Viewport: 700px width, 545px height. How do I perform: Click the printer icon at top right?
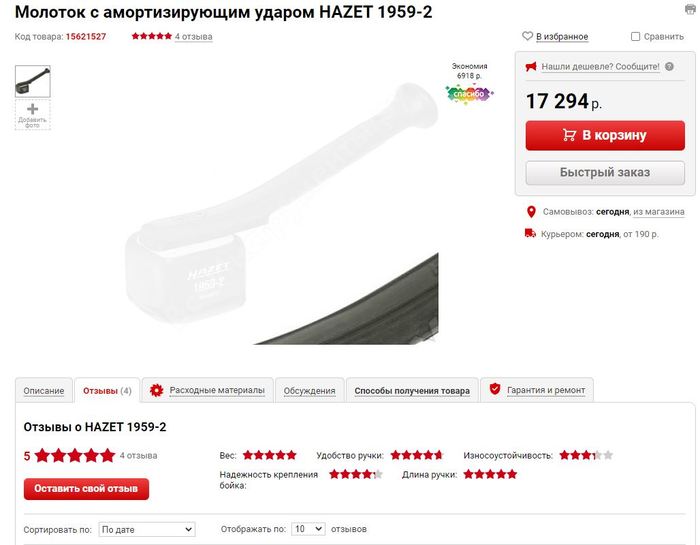(691, 9)
